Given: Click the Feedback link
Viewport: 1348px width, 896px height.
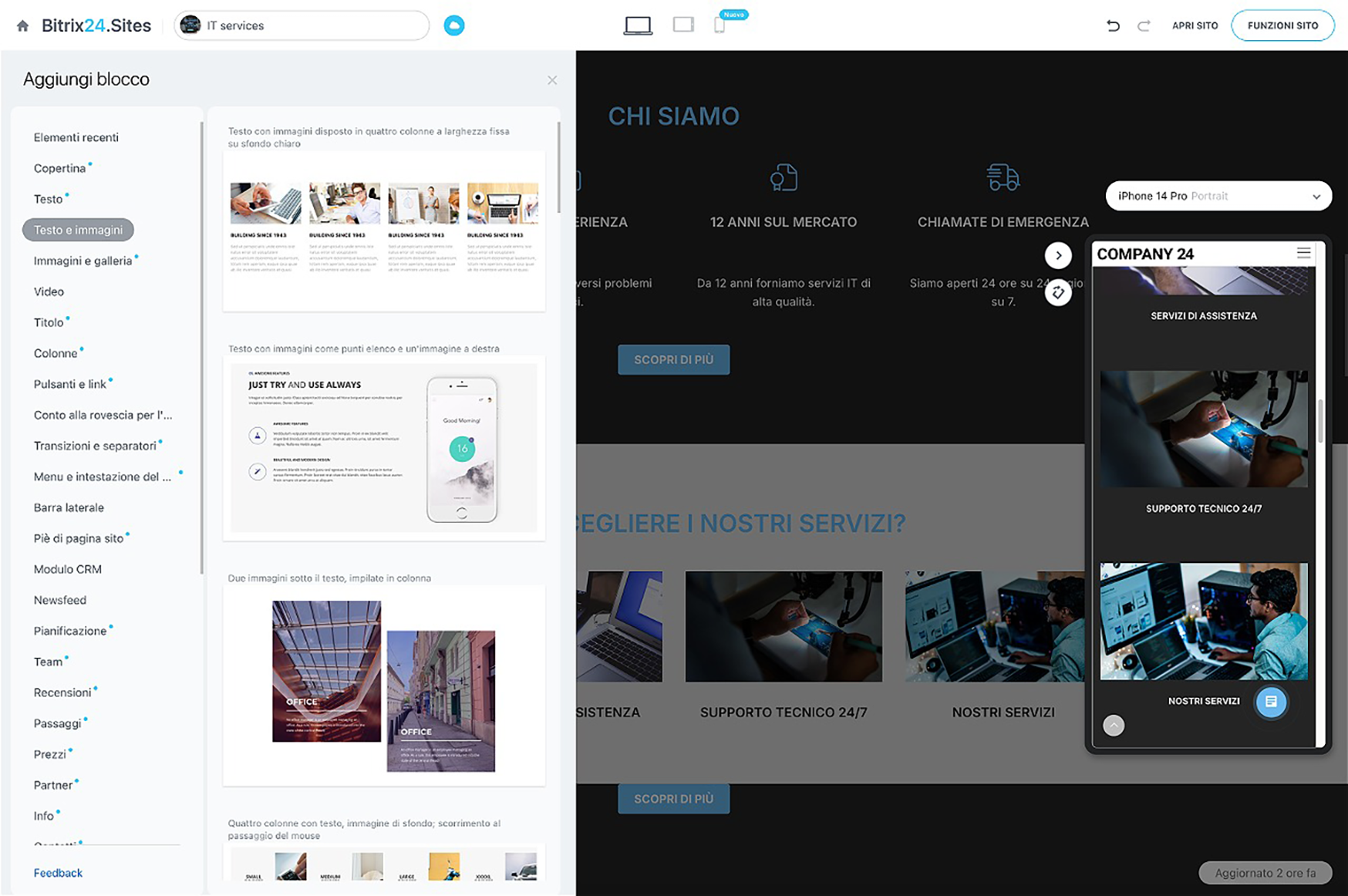Looking at the screenshot, I should point(58,873).
